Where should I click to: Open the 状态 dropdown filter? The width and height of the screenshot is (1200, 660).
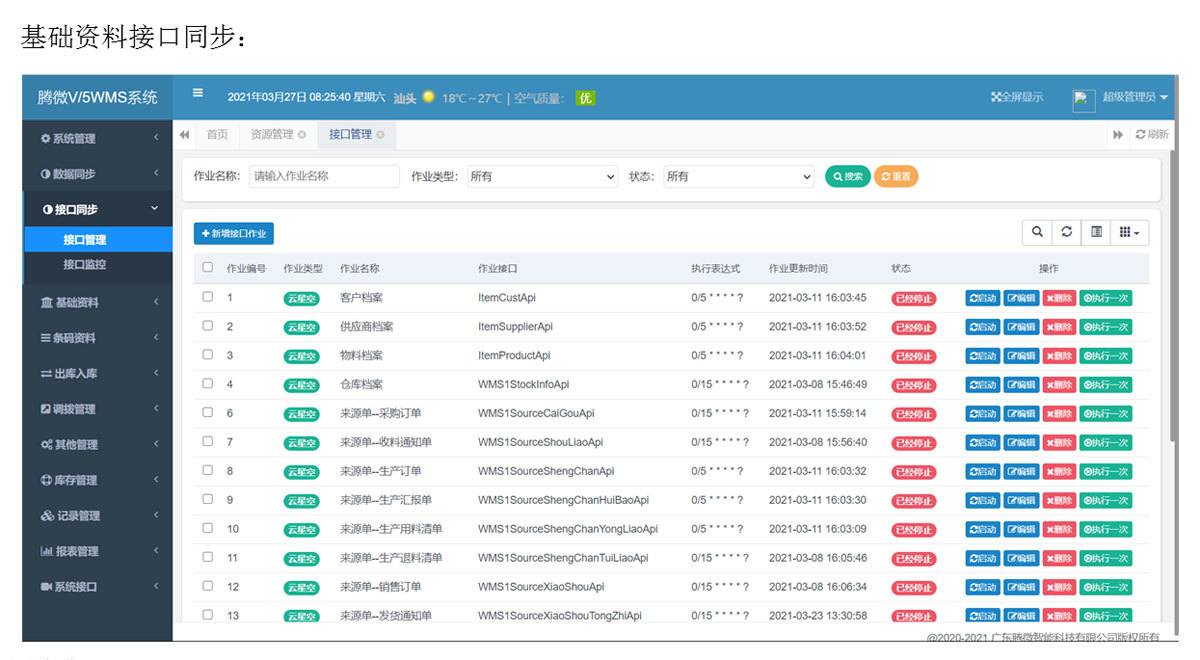[739, 177]
